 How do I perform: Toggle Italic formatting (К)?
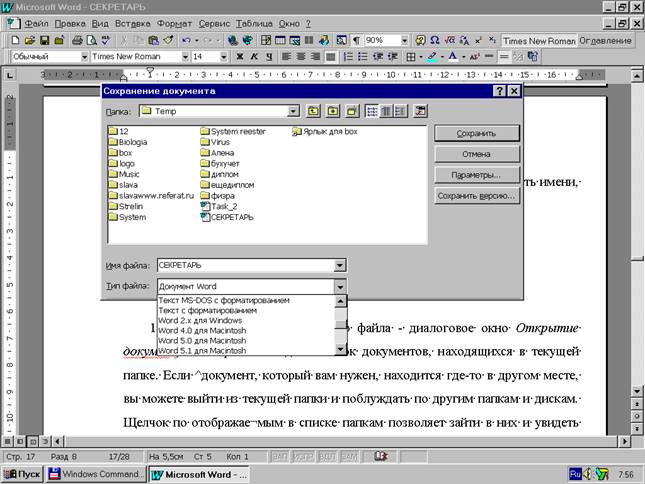254,57
